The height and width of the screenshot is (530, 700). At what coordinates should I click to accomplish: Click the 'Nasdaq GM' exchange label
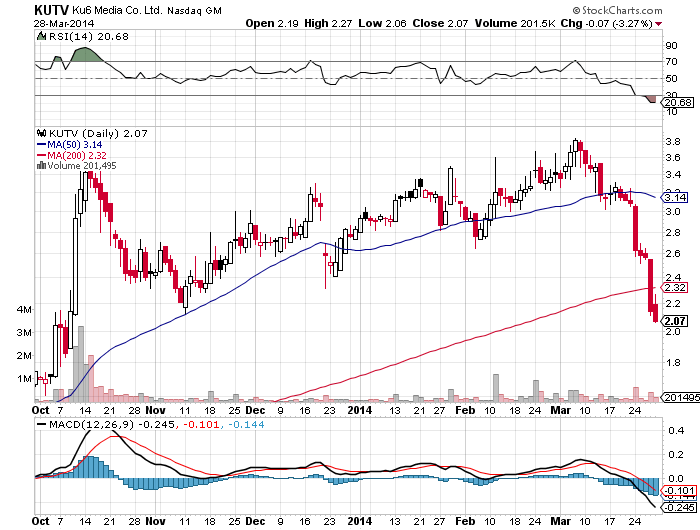tap(194, 11)
